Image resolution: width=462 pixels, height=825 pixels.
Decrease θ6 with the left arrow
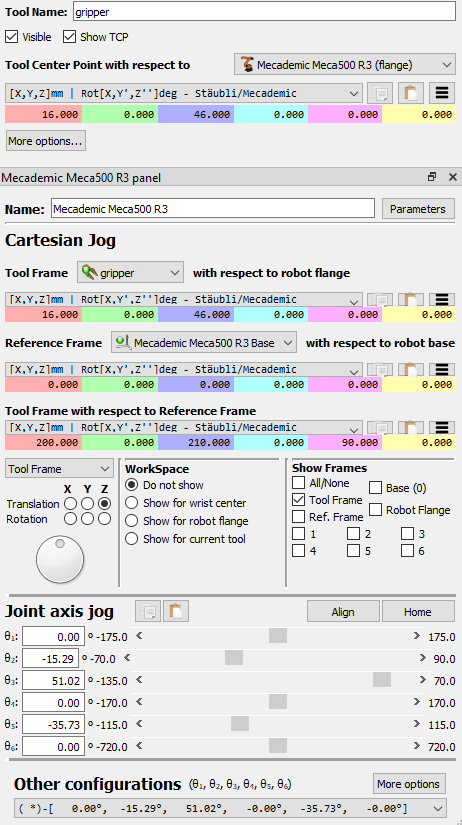(139, 746)
